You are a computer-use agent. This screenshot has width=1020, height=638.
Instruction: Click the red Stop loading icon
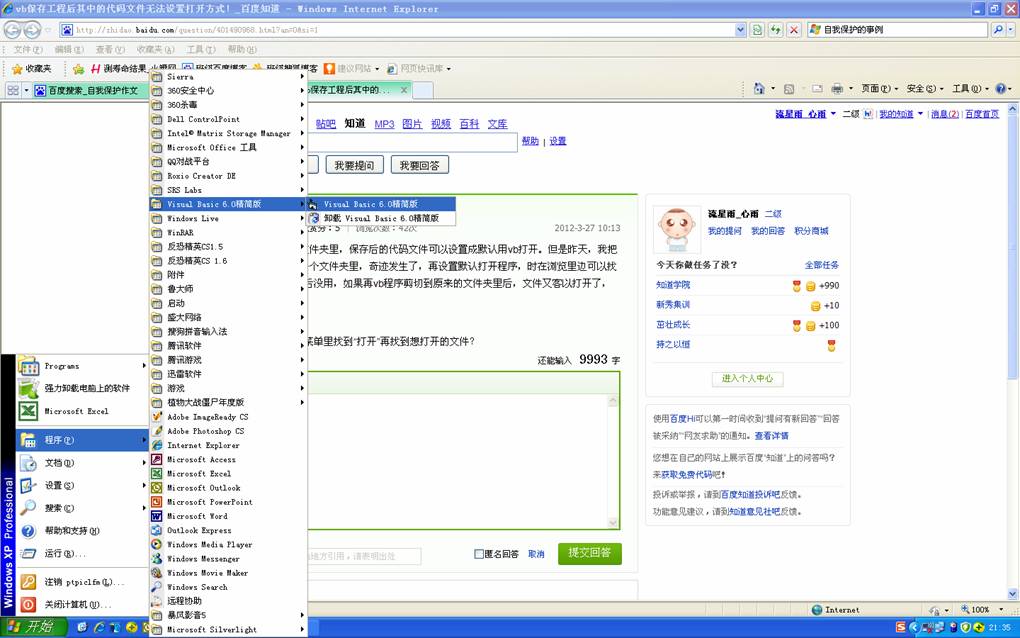pos(794,30)
